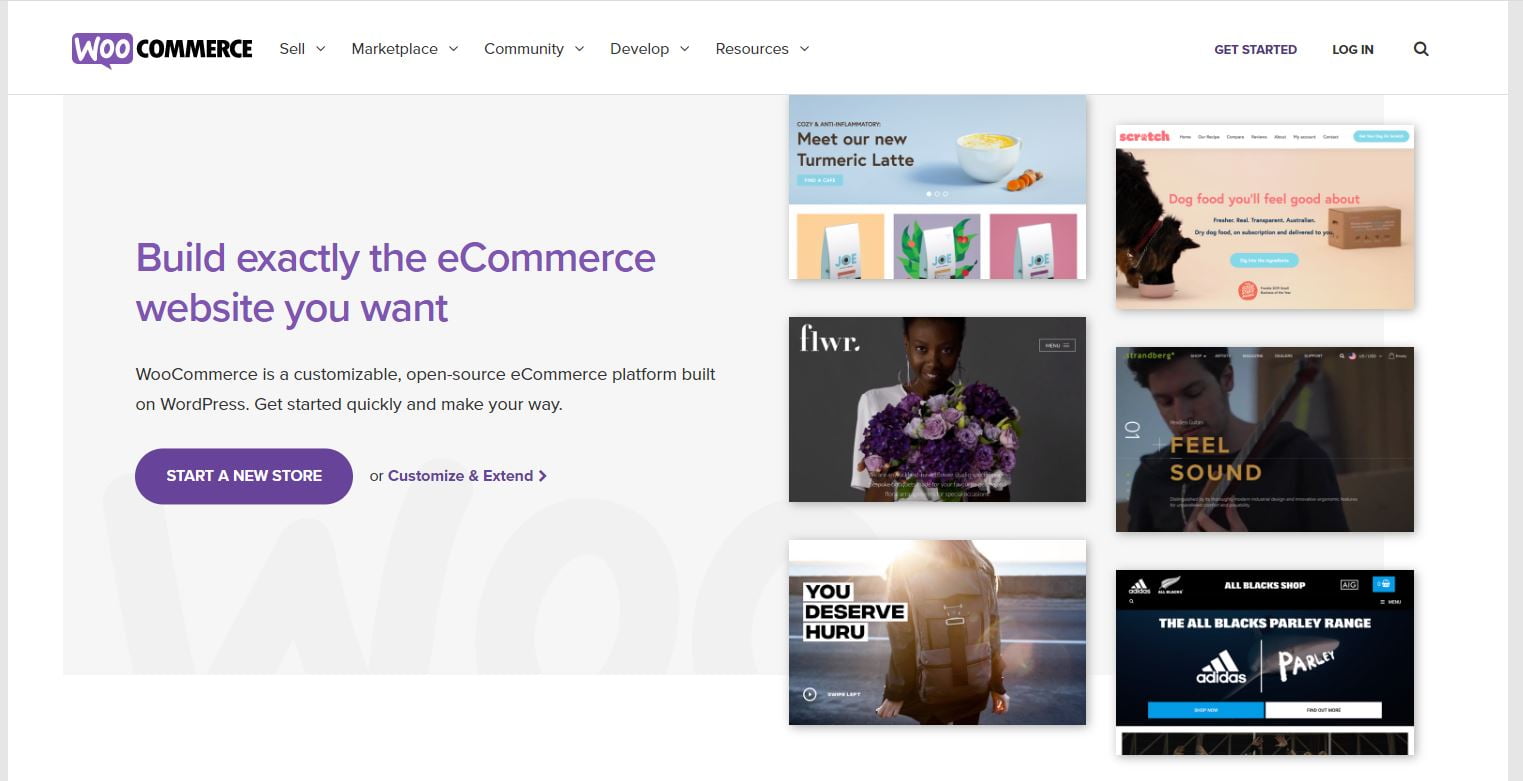
Task: Click the adidas logo in the All Blacks thumbnail
Action: [x=1140, y=585]
